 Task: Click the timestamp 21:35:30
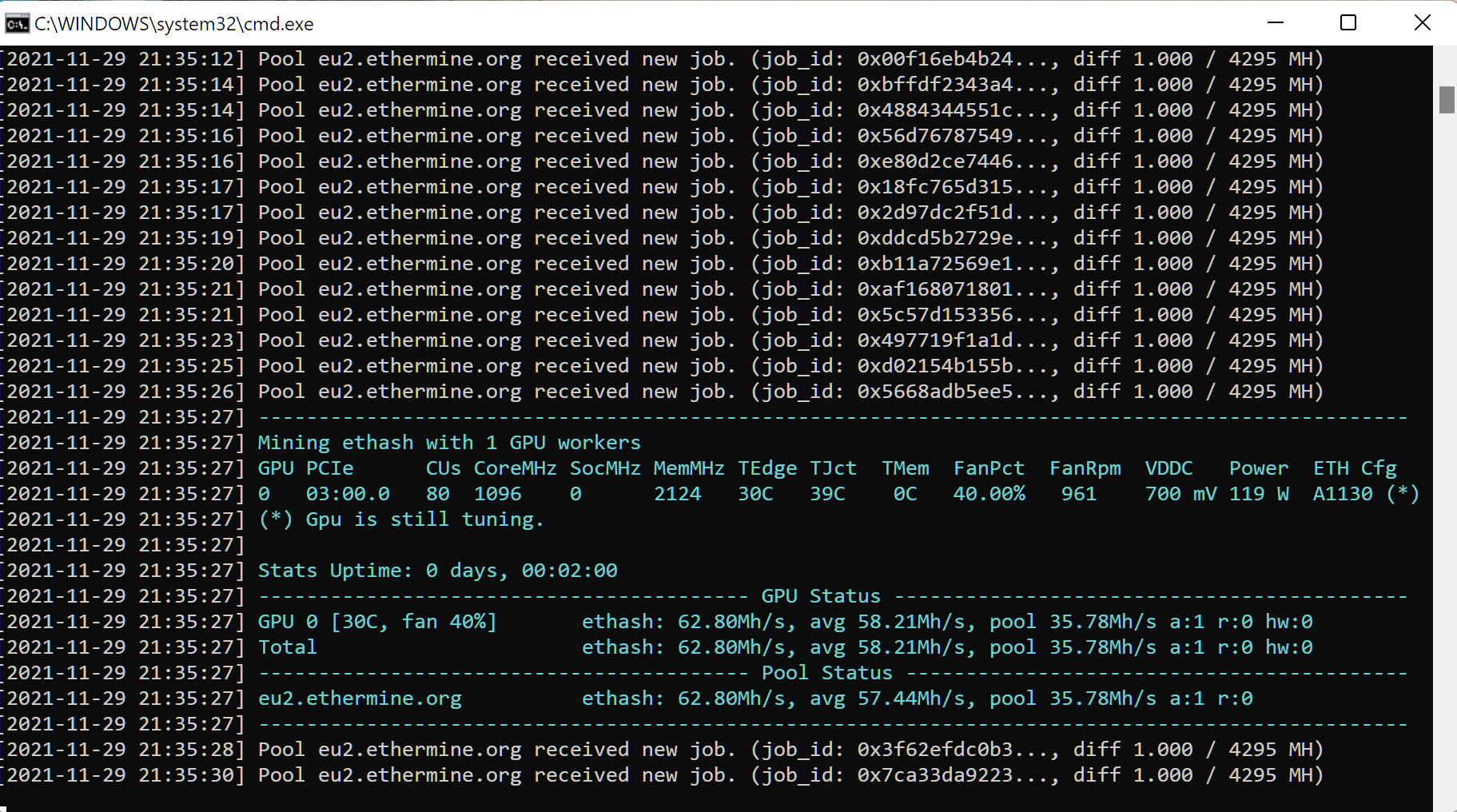point(186,775)
